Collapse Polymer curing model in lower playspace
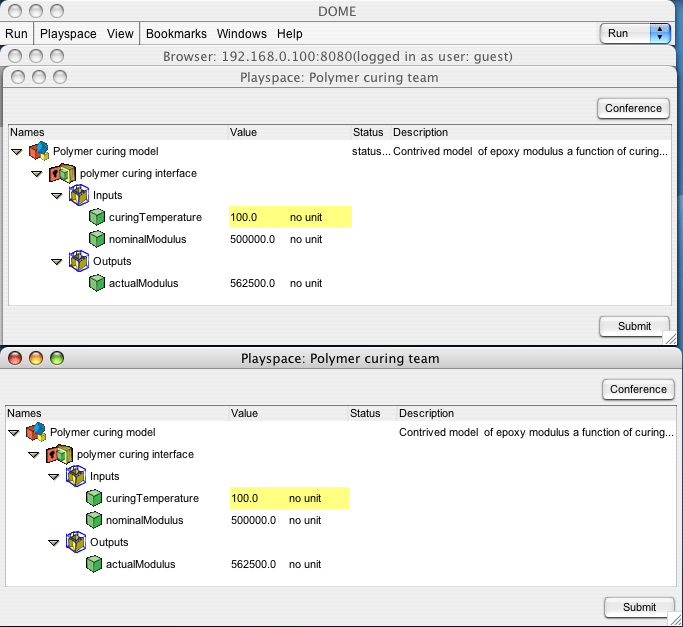Viewport: 683px width, 627px height. pyautogui.click(x=14, y=433)
